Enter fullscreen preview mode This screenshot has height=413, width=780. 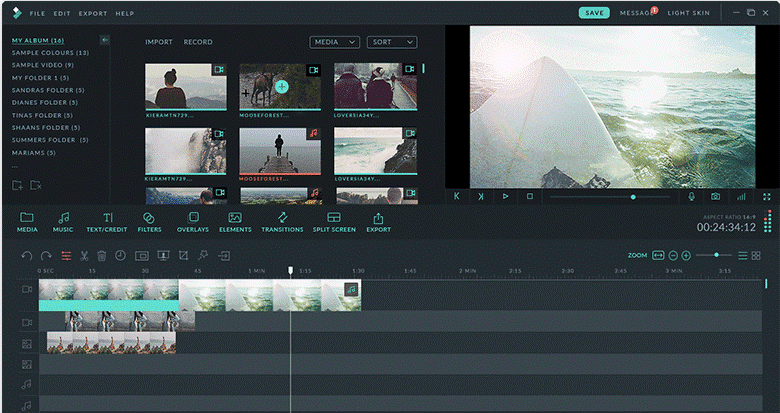click(x=767, y=197)
